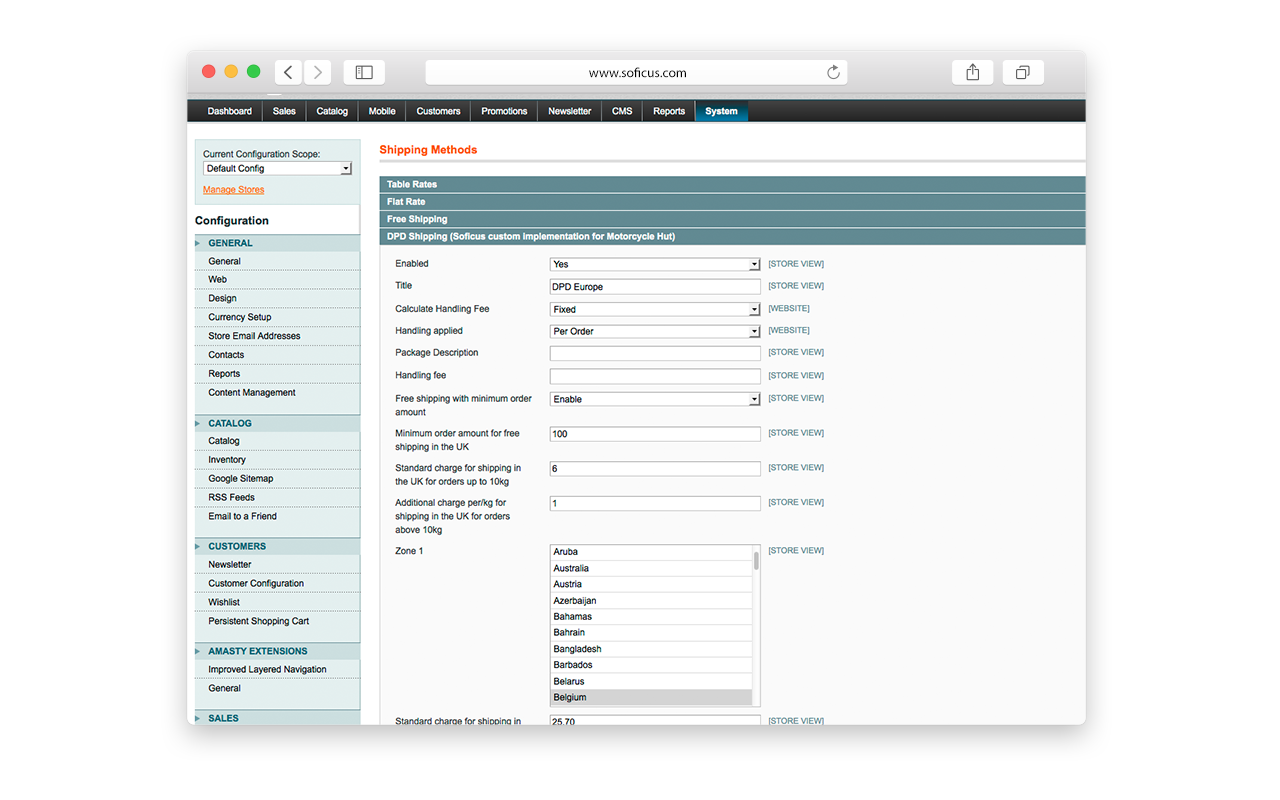Open the Handling applied dropdown
The height and width of the screenshot is (800, 1280).
point(655,331)
